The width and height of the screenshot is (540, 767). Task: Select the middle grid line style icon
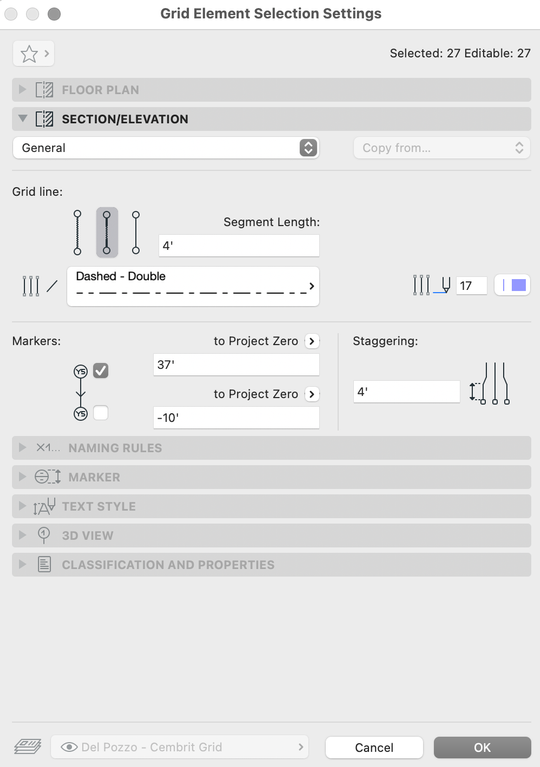coord(107,232)
